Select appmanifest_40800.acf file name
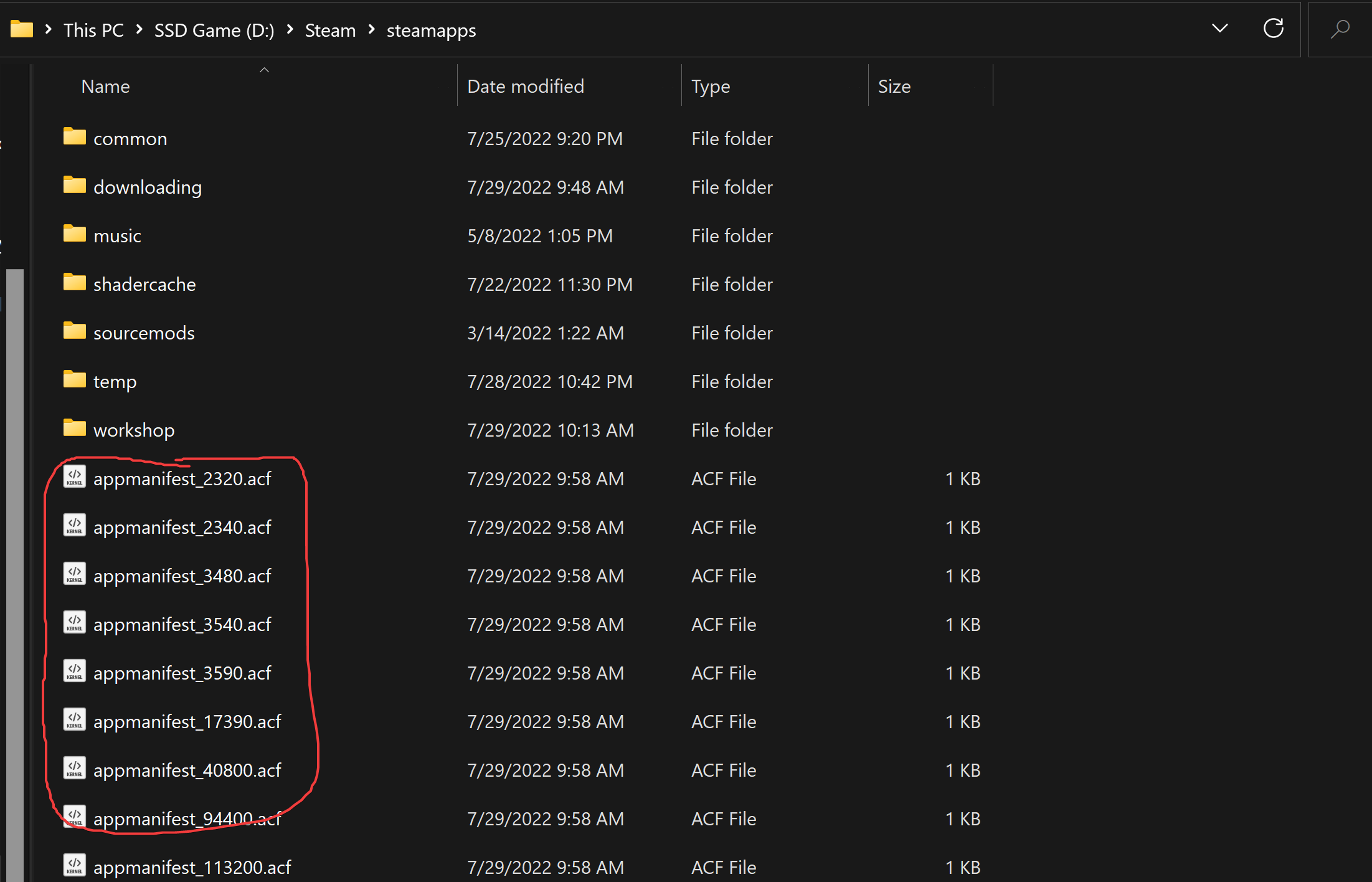The image size is (1372, 882). click(187, 771)
